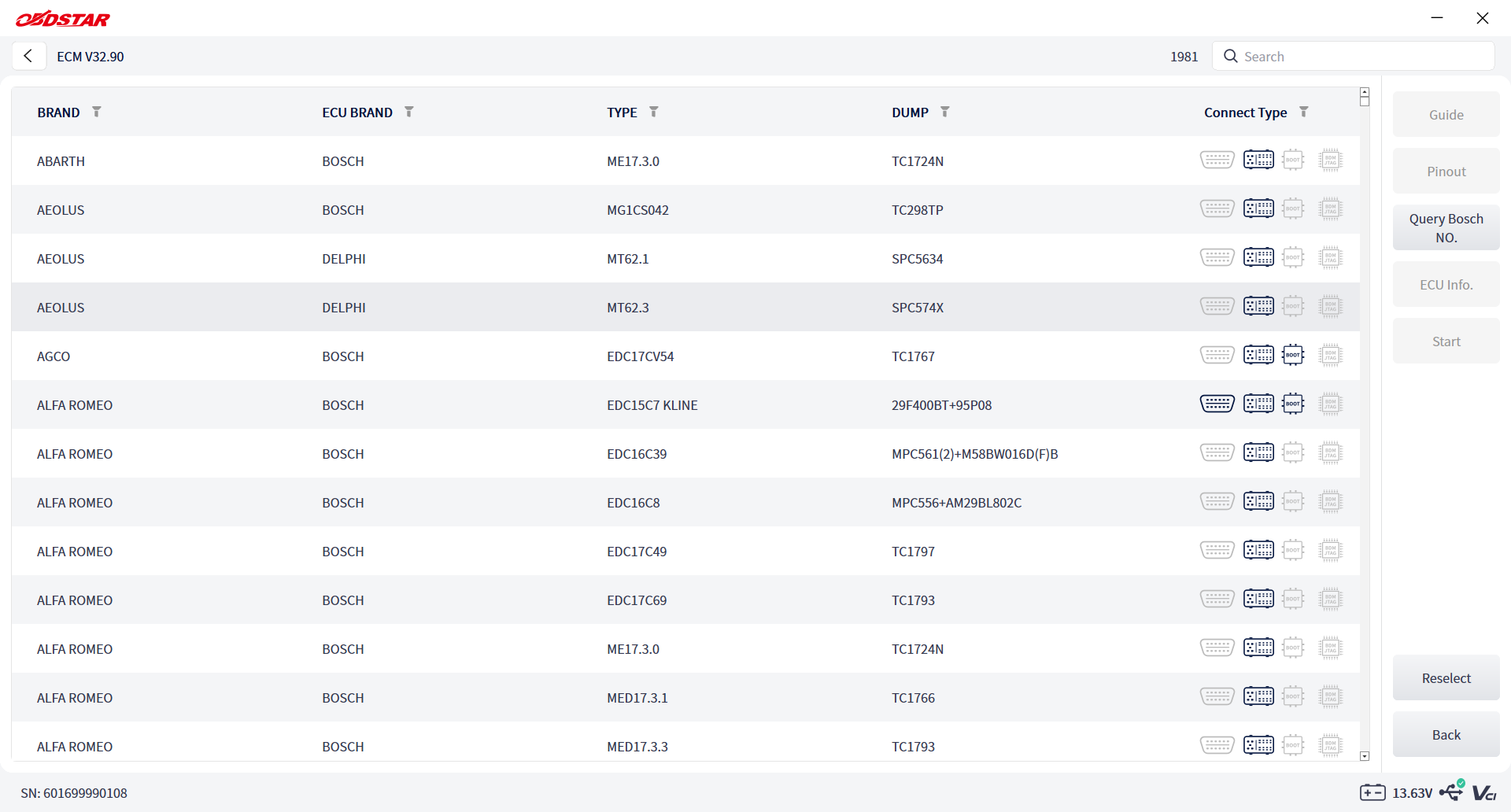The width and height of the screenshot is (1511, 812).
Task: Open the Pinout view
Action: [1446, 172]
